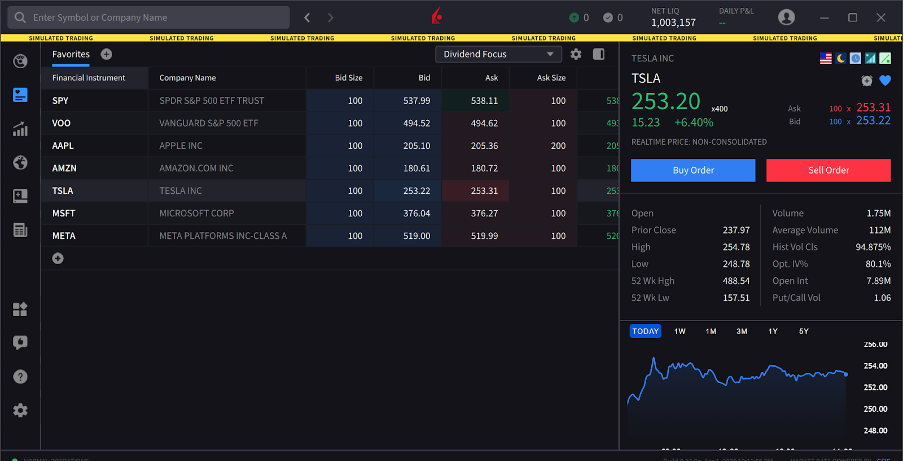Sort by Financial Instrument column header
Screen dimensions: 904x461
pyautogui.click(x=95, y=78)
